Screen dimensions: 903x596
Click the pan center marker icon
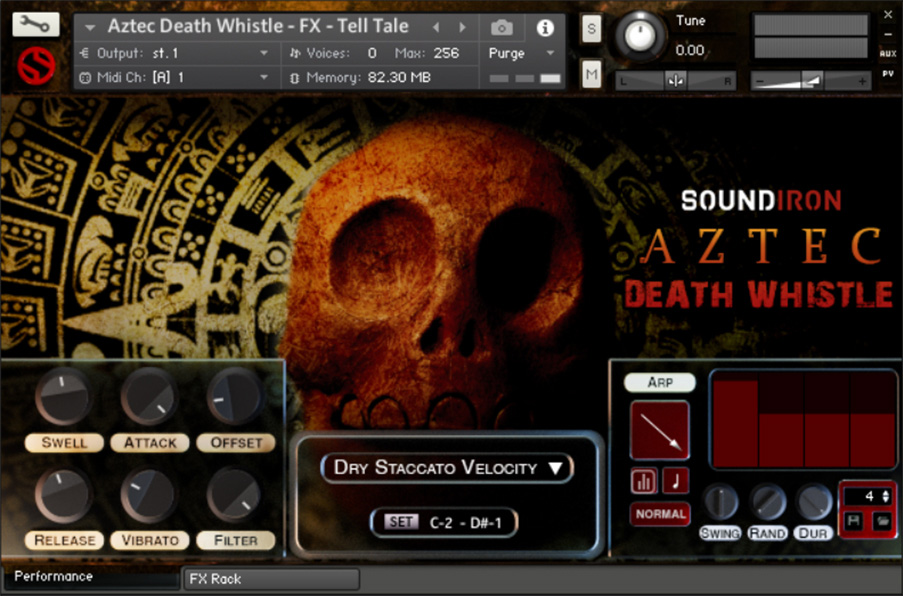click(x=675, y=81)
